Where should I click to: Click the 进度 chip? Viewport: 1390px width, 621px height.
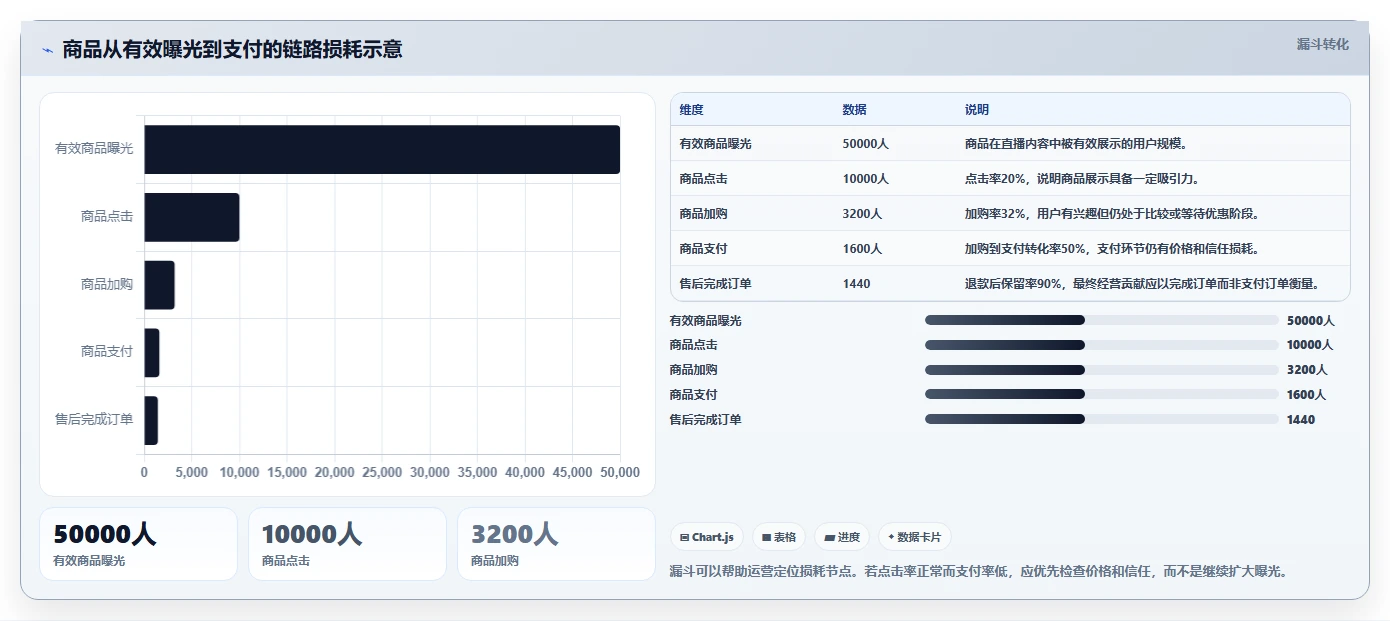pos(842,537)
